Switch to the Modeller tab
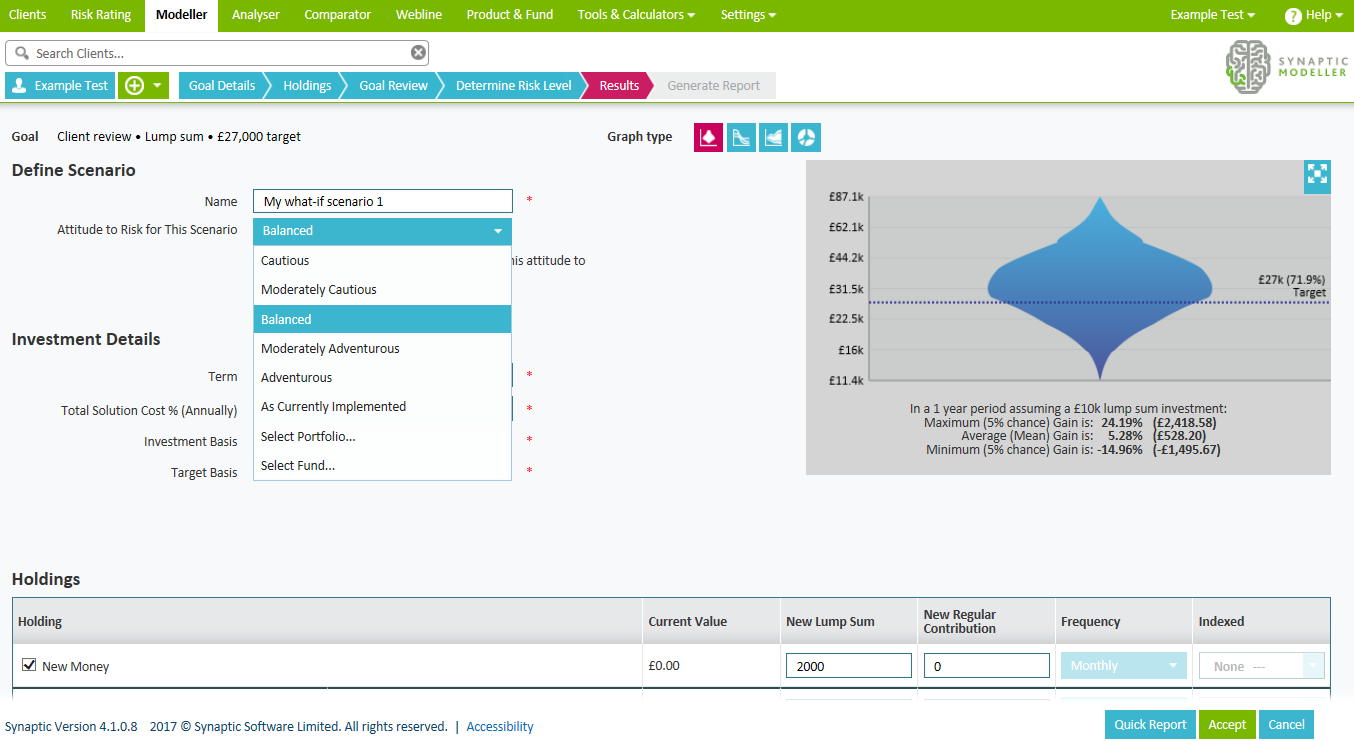The width and height of the screenshot is (1354, 741). pos(182,15)
